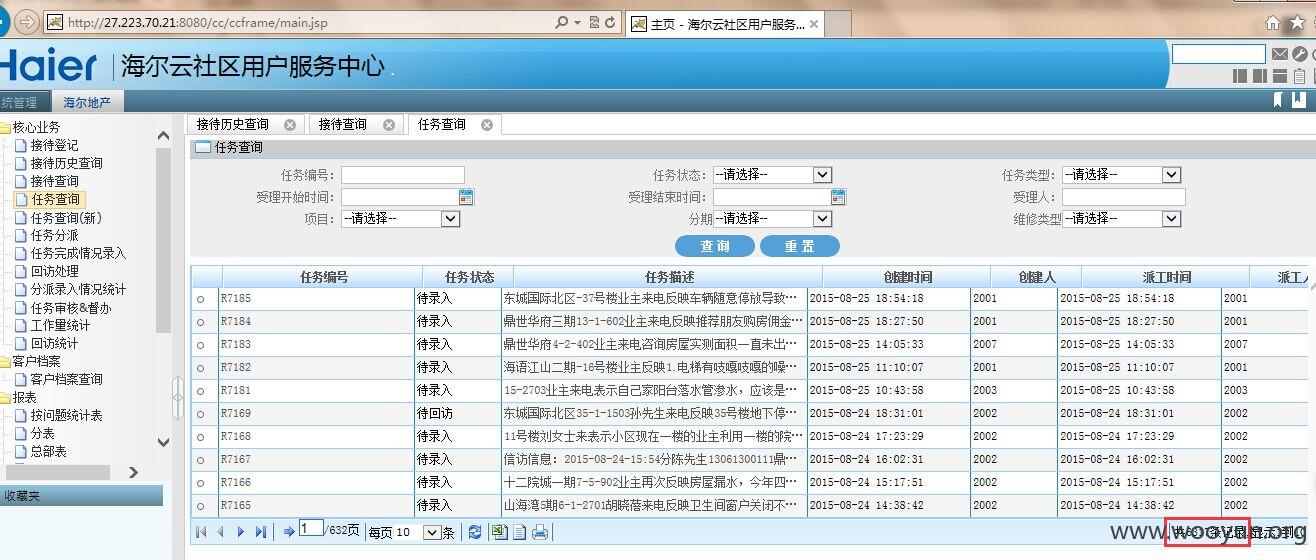Switch to the 海尔地产 module tab

[x=87, y=102]
